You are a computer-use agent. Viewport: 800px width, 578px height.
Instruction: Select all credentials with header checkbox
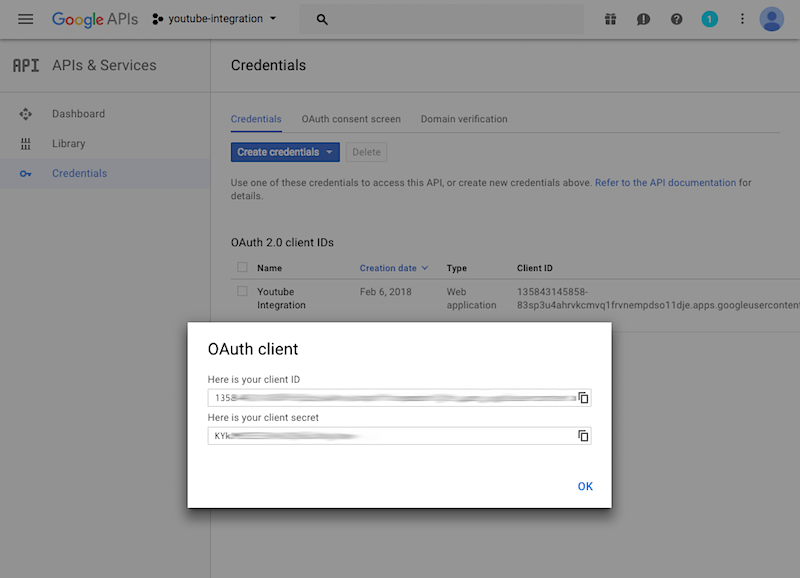(242, 268)
